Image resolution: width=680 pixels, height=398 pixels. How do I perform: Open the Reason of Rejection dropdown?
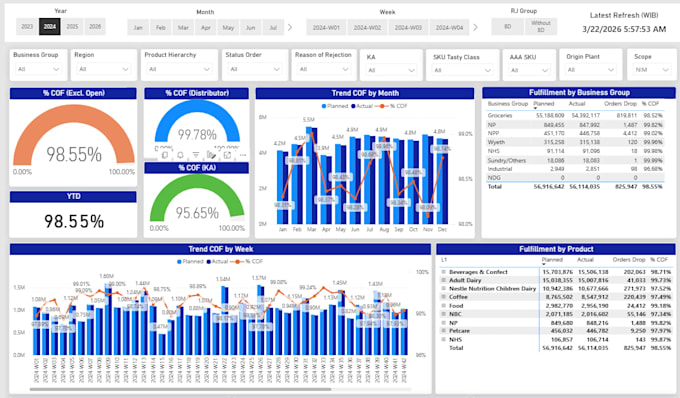(323, 69)
